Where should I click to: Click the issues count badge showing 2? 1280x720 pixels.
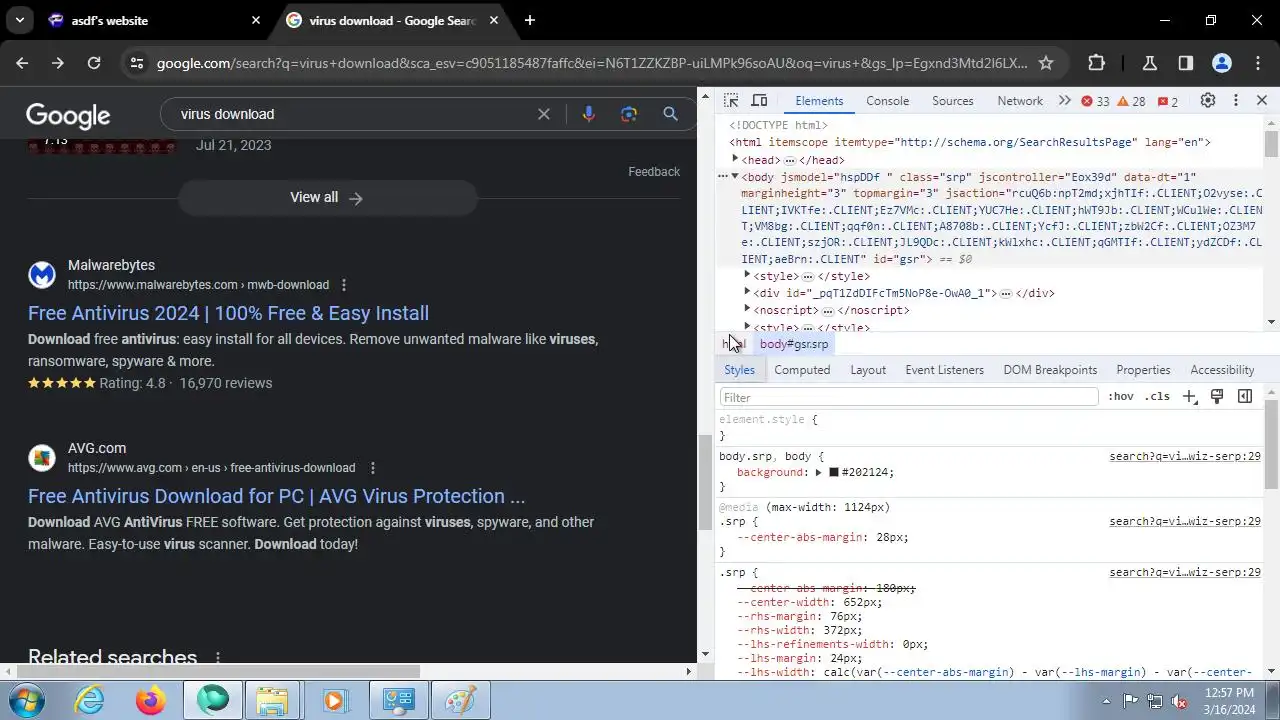[1168, 102]
